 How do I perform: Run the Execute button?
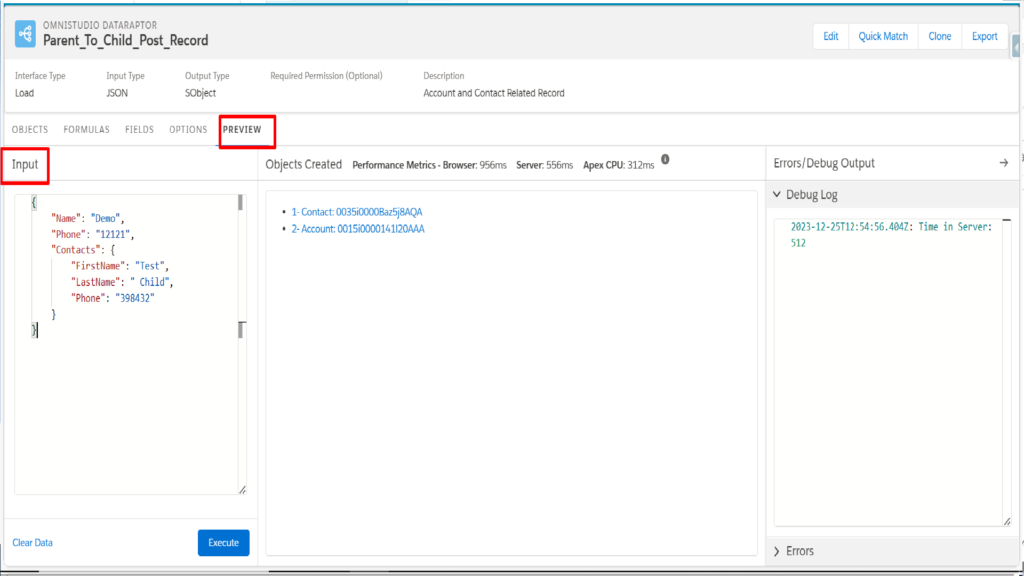(223, 543)
